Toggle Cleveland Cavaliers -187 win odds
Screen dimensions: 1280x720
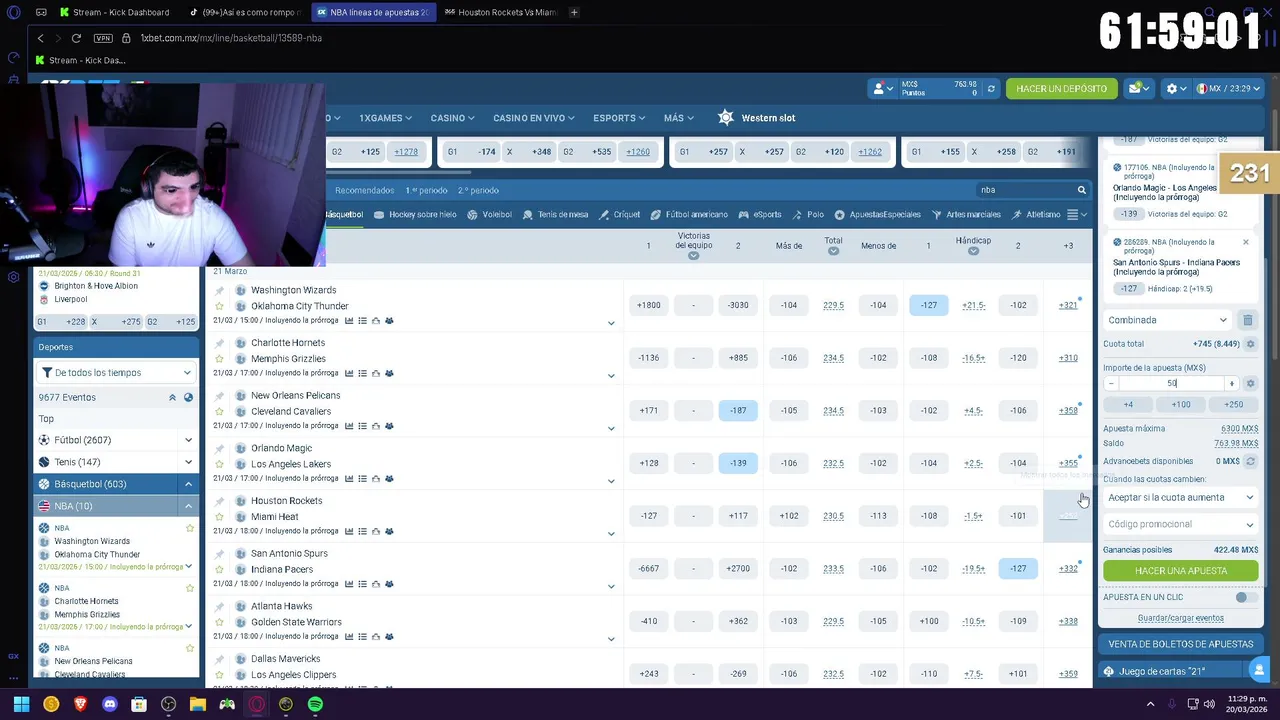tap(738, 410)
